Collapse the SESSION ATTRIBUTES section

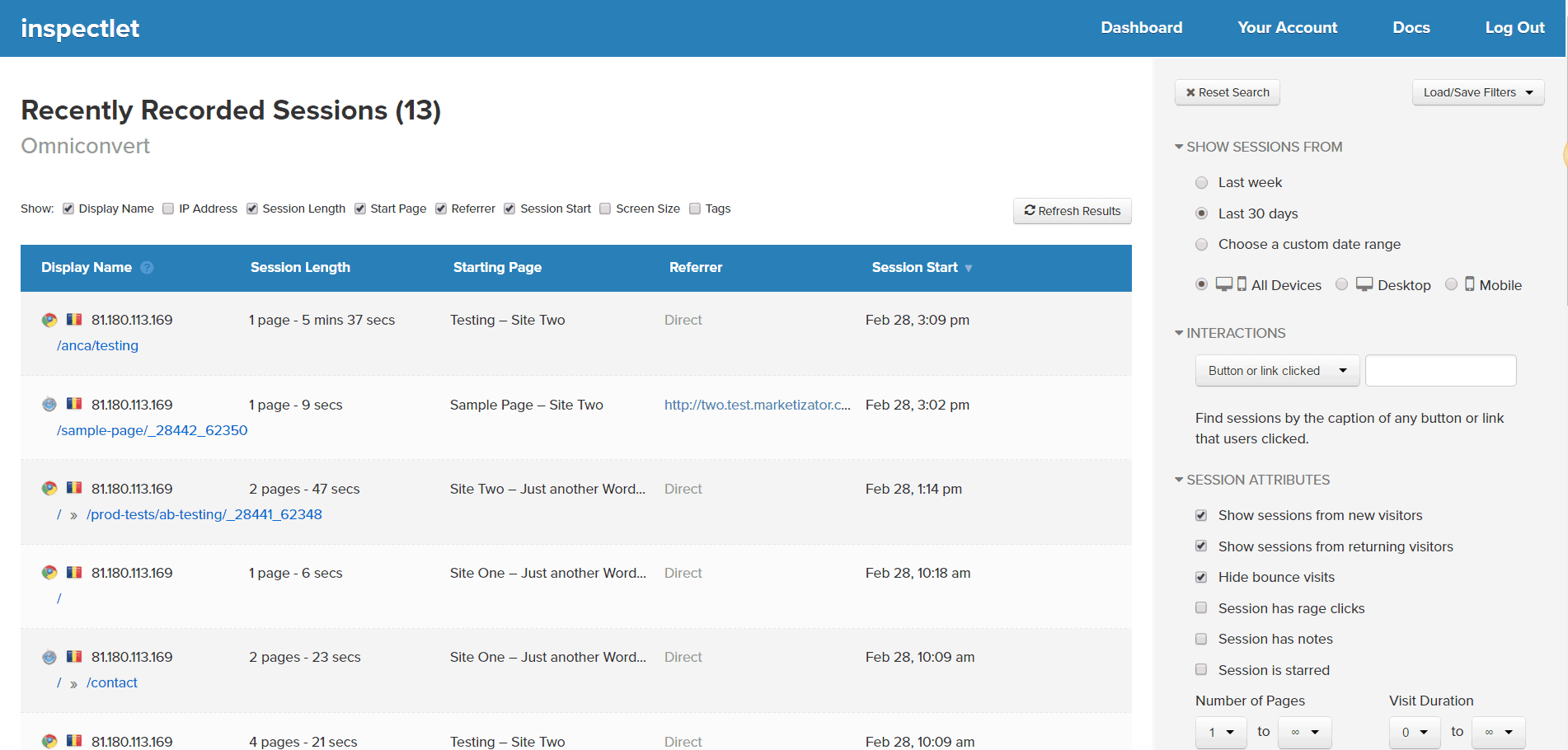click(x=1179, y=480)
